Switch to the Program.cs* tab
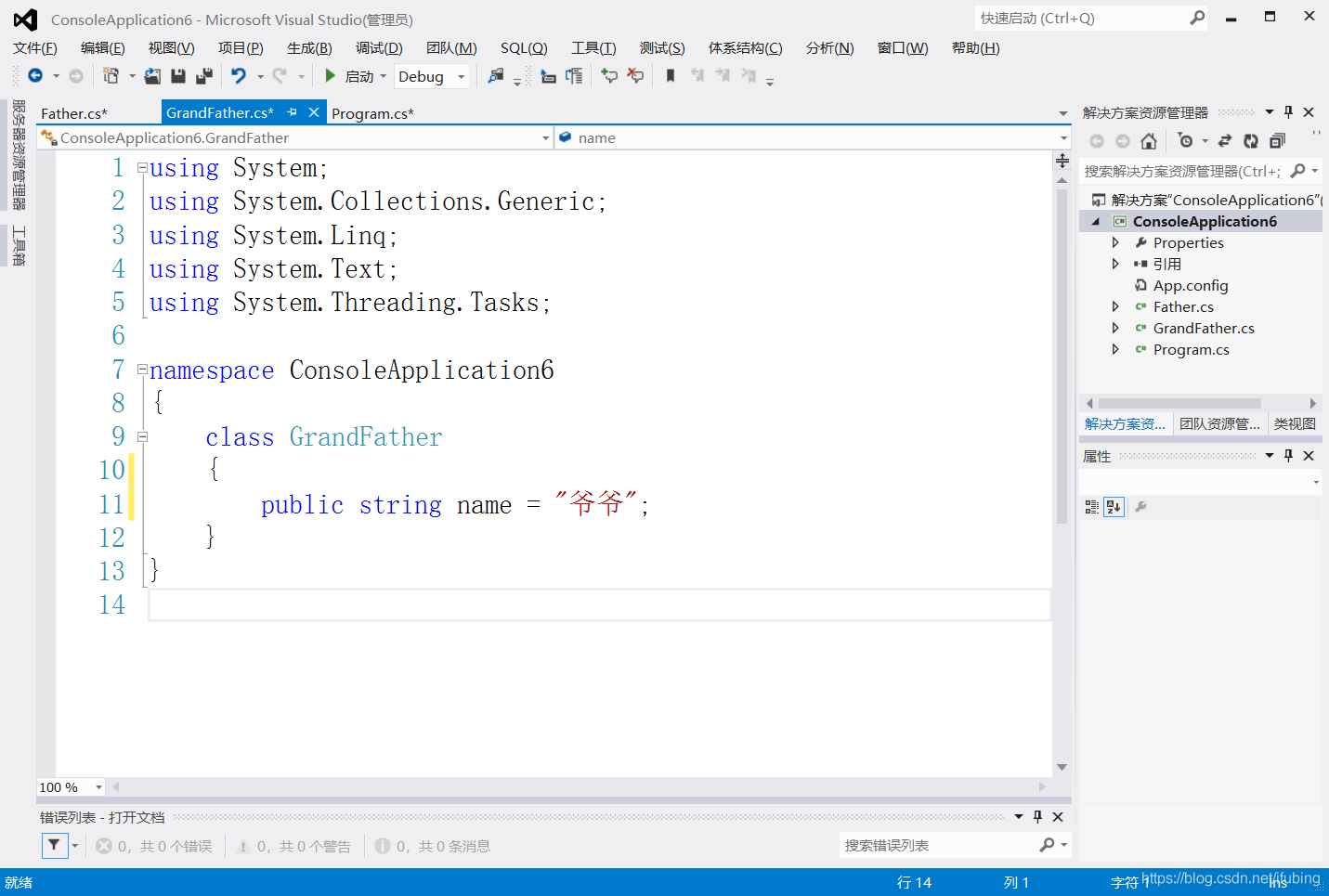The height and width of the screenshot is (896, 1329). (x=372, y=113)
